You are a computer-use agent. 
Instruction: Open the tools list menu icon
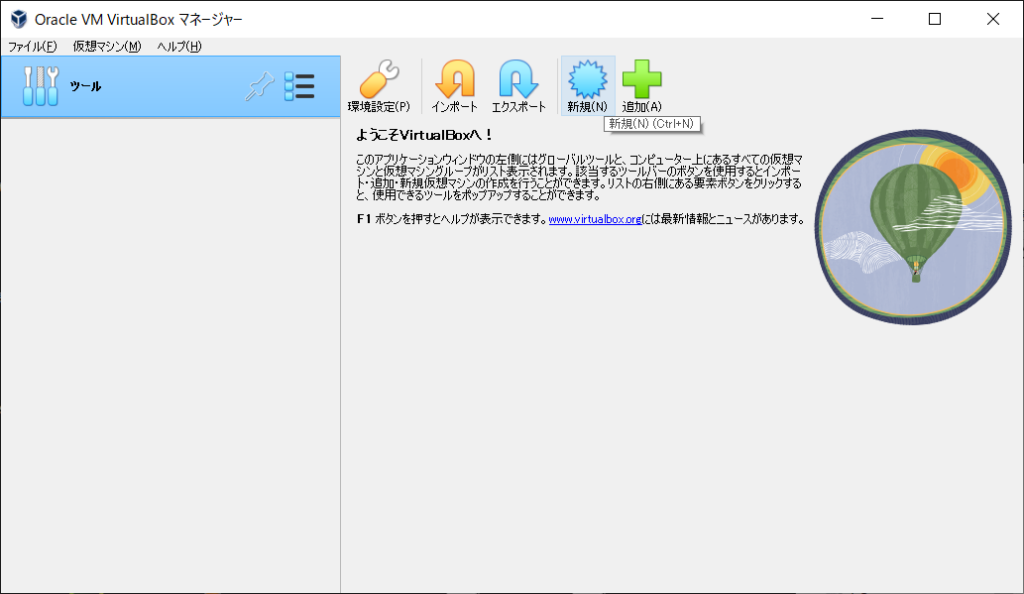click(300, 86)
